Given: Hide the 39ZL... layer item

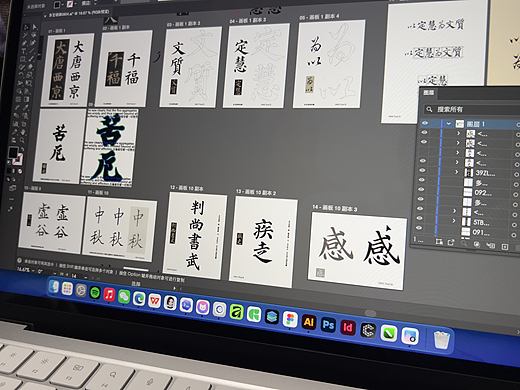Looking at the screenshot, I should 422,170.
